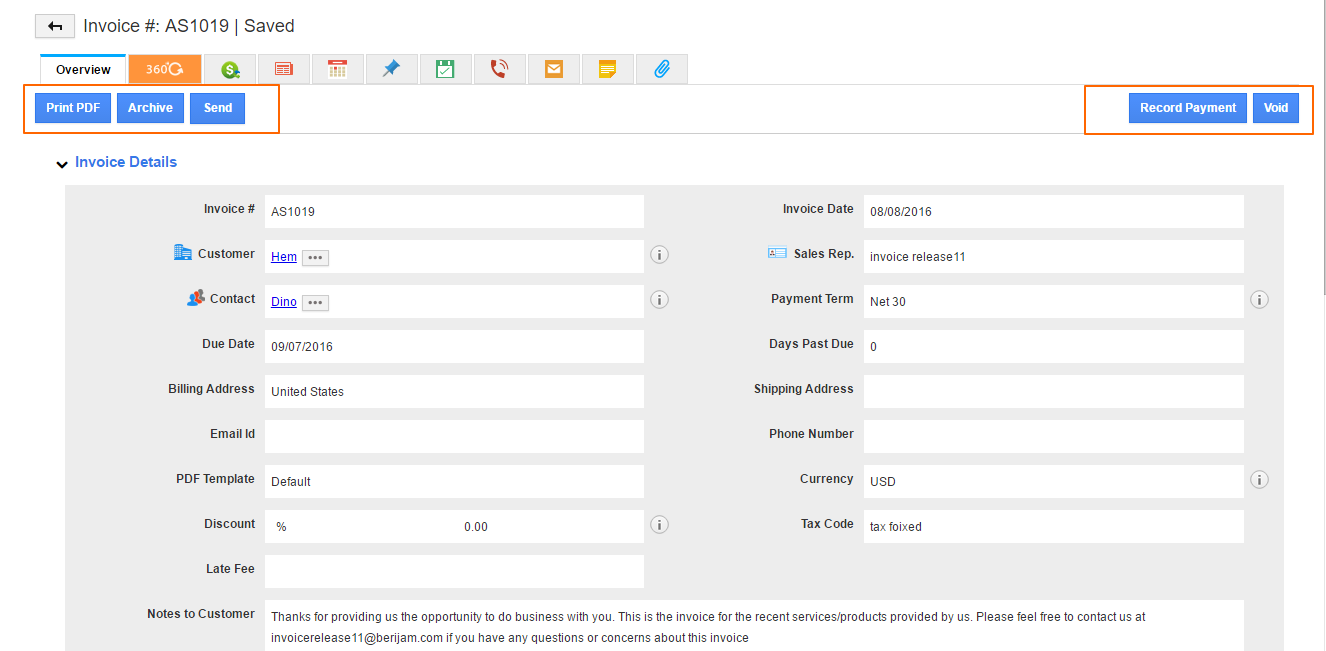Screen dimensions: 1326x651
Task: Open the blue pushpin tab
Action: pyautogui.click(x=391, y=69)
